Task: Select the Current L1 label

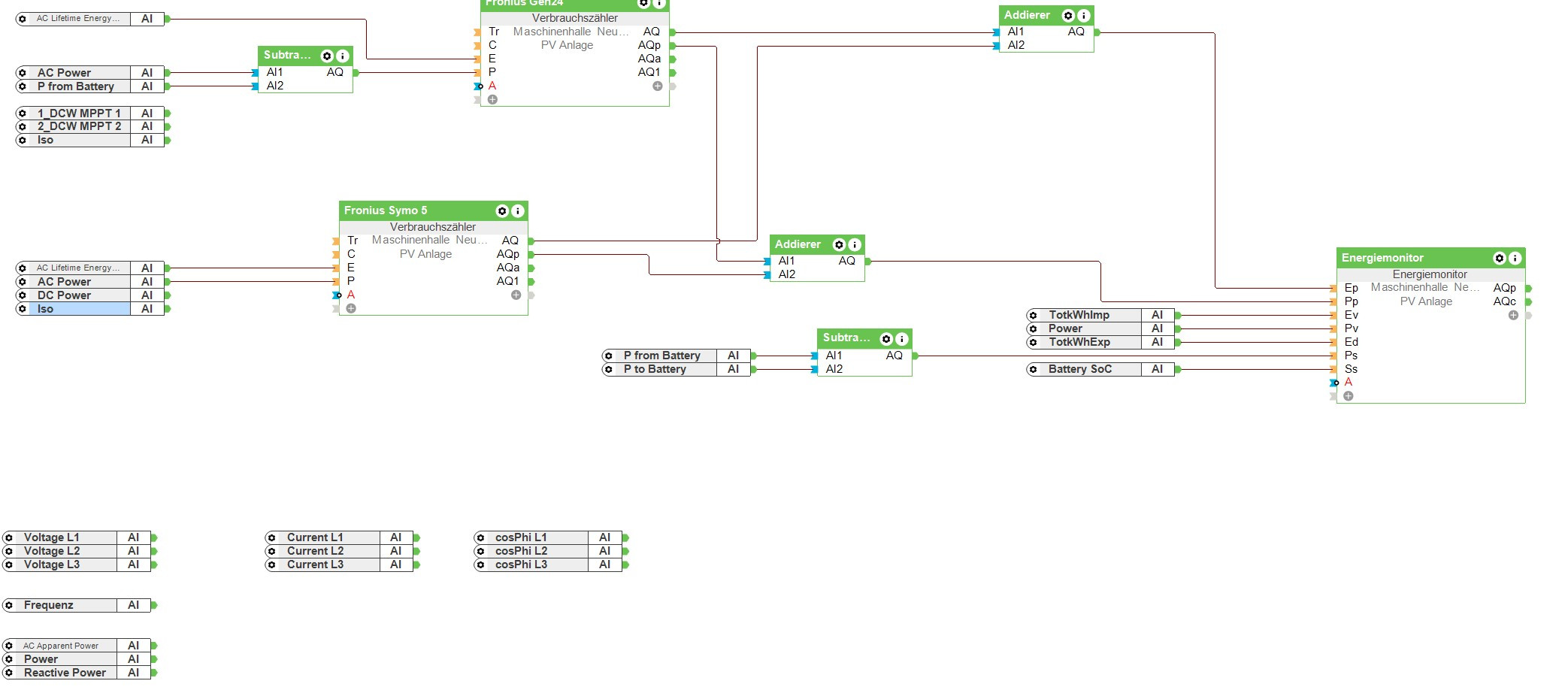Action: point(315,537)
